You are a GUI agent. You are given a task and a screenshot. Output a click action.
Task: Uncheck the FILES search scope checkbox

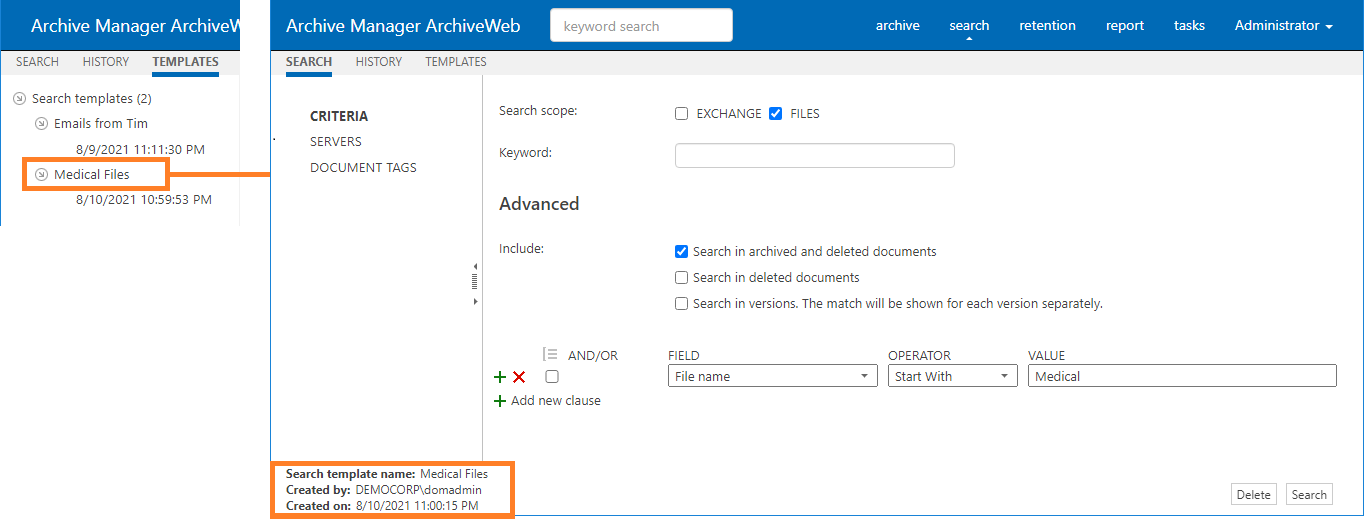pos(775,114)
